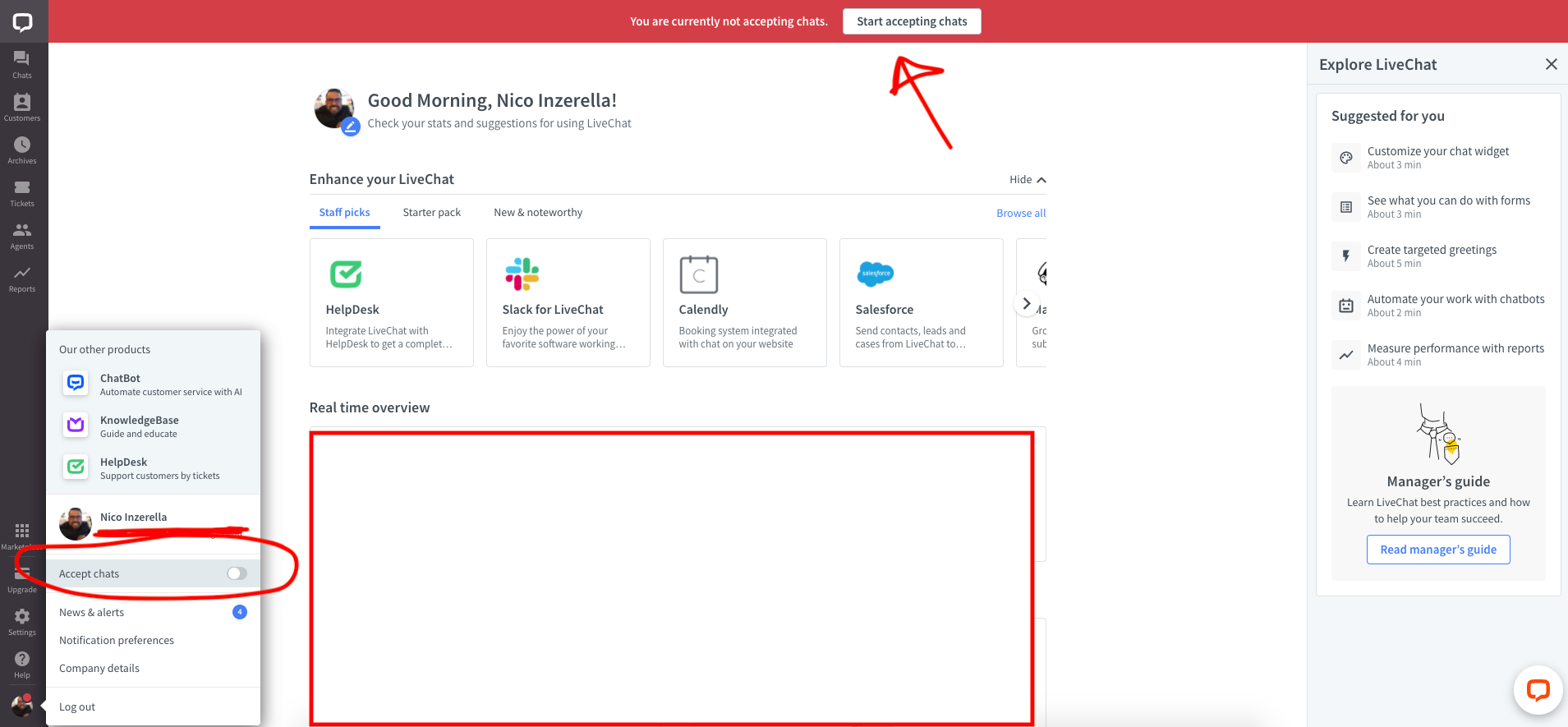Close the Explore LiveChat panel

[x=1551, y=64]
